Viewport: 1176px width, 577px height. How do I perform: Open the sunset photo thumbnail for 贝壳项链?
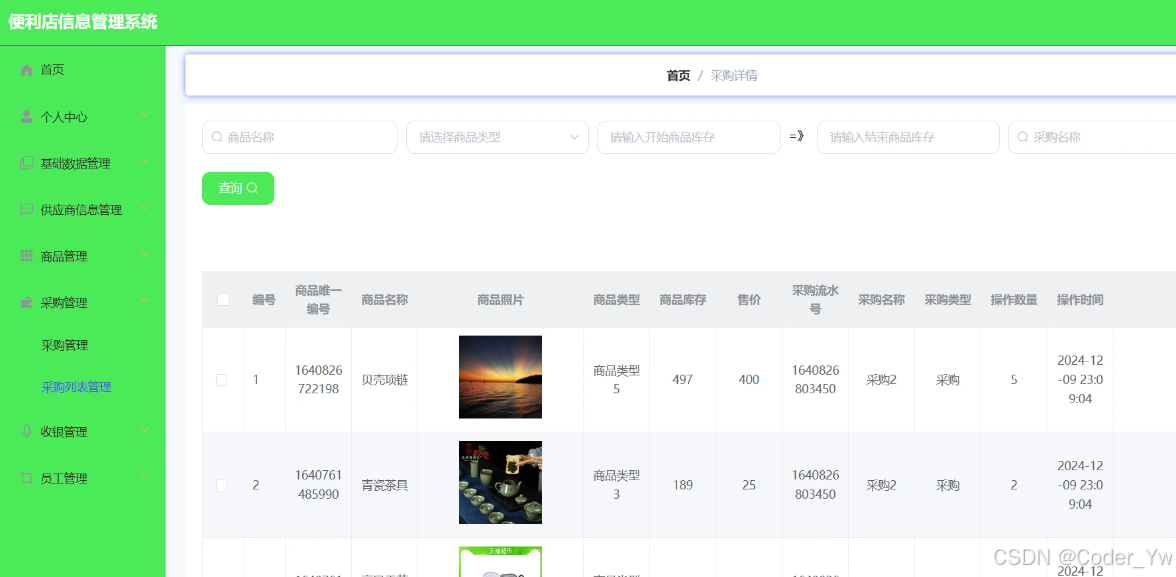500,377
